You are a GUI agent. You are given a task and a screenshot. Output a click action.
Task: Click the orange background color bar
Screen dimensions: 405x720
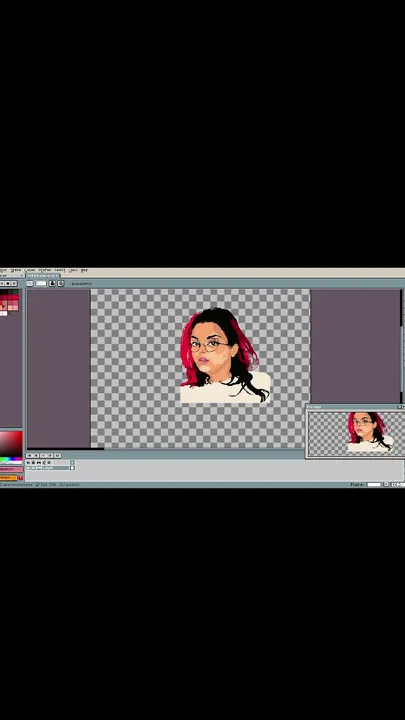point(8,478)
